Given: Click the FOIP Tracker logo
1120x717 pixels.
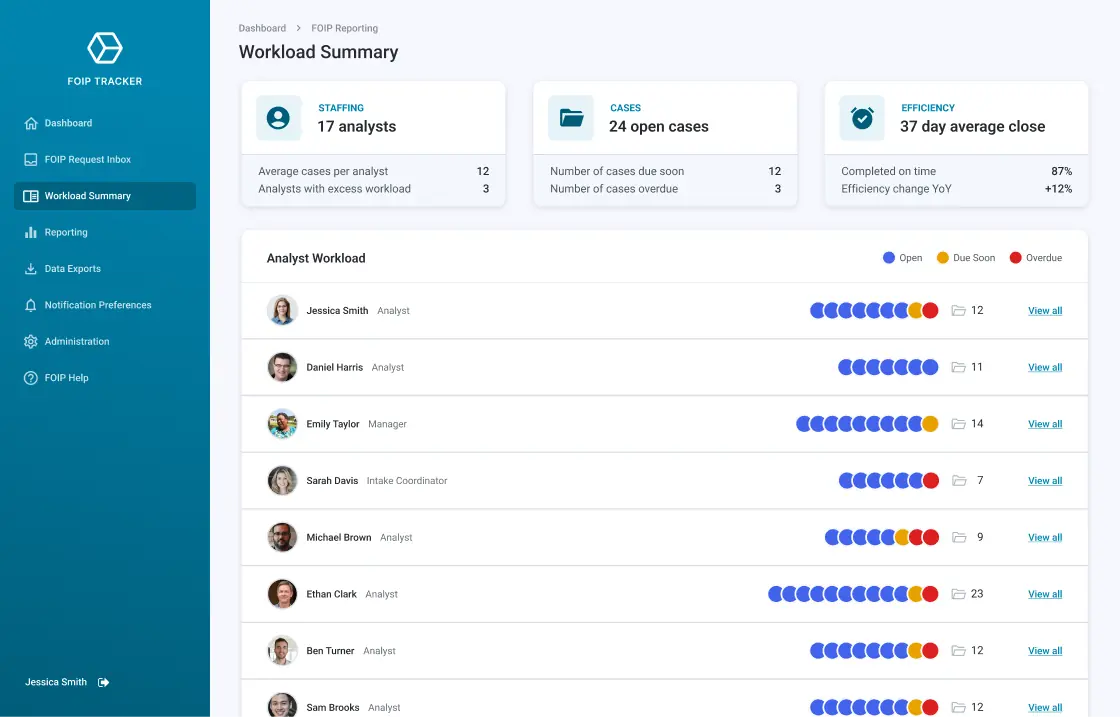Looking at the screenshot, I should [103, 47].
